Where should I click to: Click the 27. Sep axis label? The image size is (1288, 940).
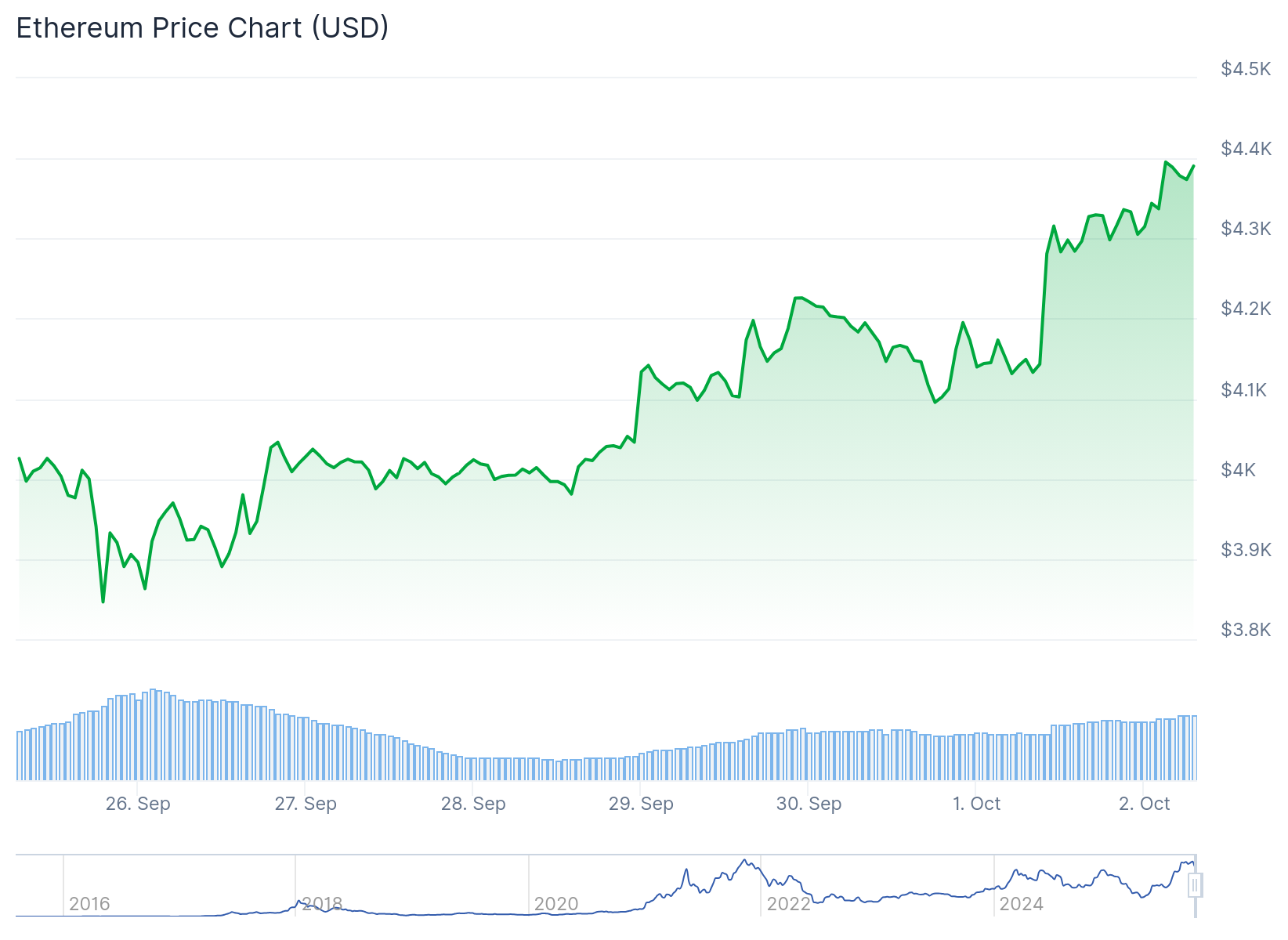[x=306, y=804]
